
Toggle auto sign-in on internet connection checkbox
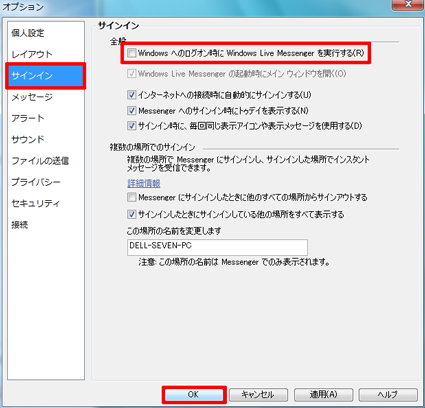click(132, 95)
